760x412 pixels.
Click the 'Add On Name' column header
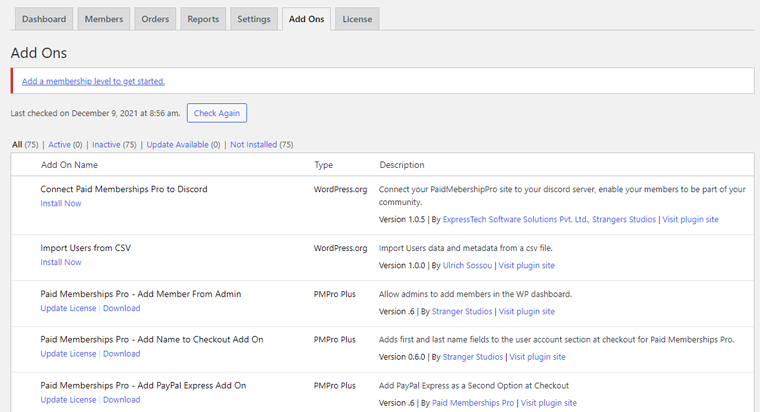69,165
